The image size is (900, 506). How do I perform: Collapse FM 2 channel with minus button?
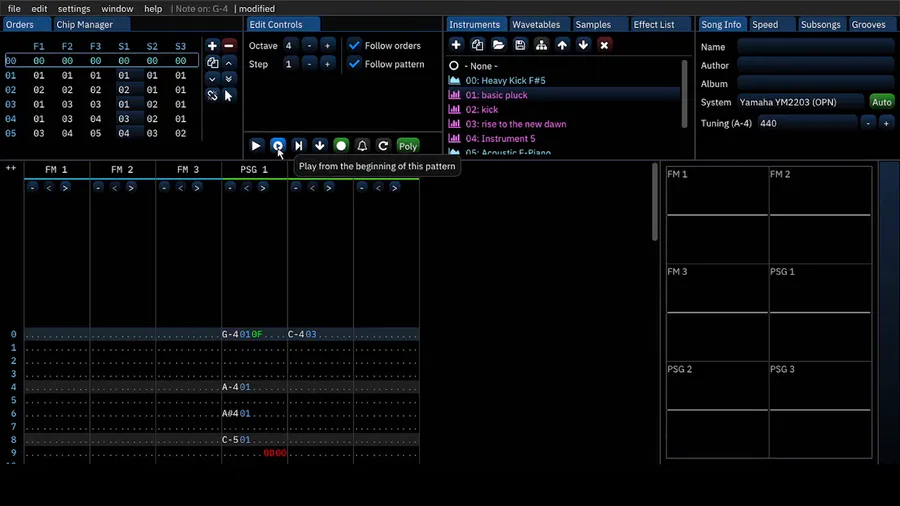tap(99, 188)
